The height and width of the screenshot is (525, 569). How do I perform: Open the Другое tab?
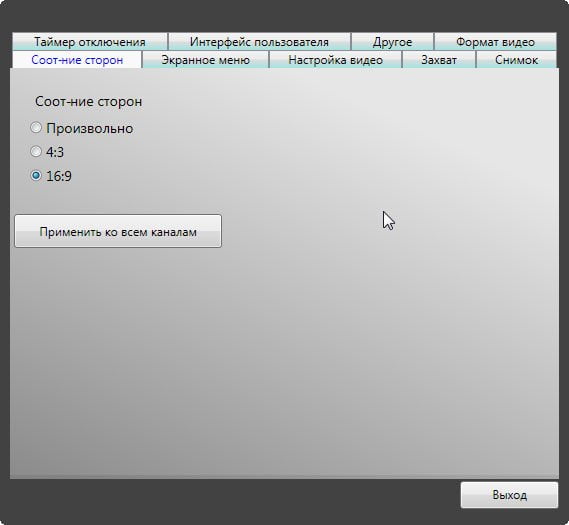coord(392,42)
